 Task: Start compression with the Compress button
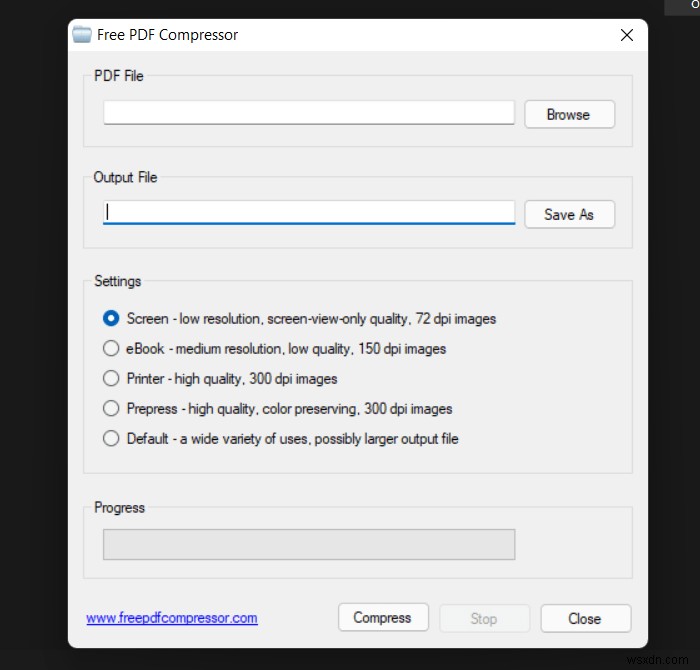[382, 618]
